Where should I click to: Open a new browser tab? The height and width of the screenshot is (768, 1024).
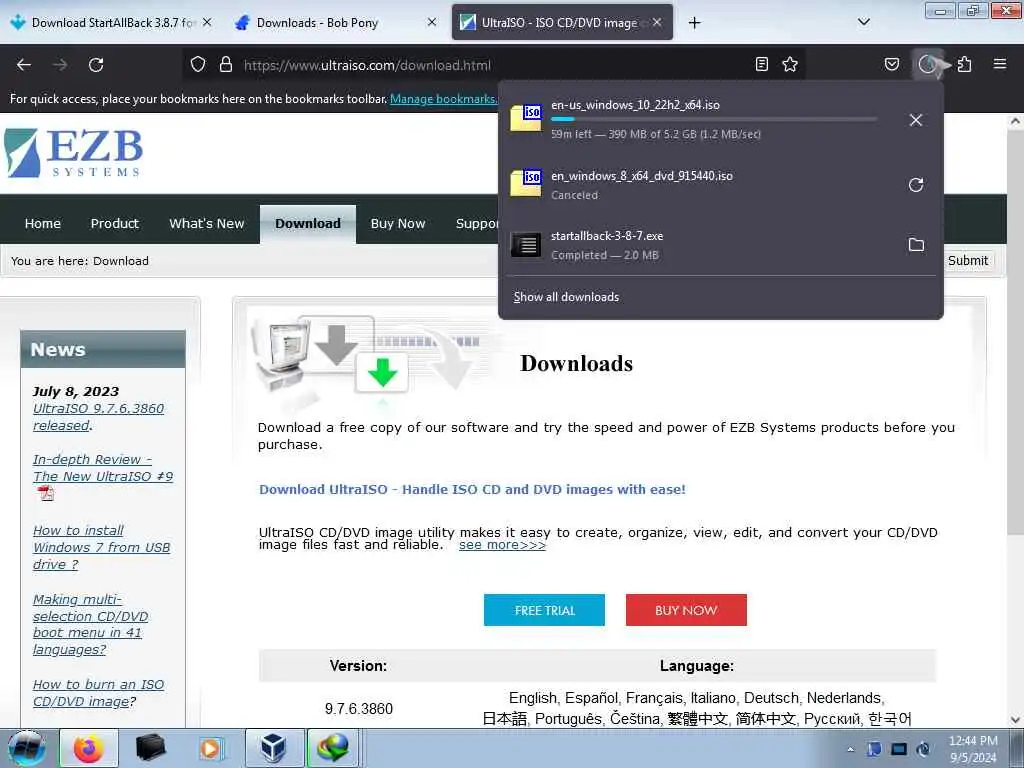pyautogui.click(x=694, y=23)
